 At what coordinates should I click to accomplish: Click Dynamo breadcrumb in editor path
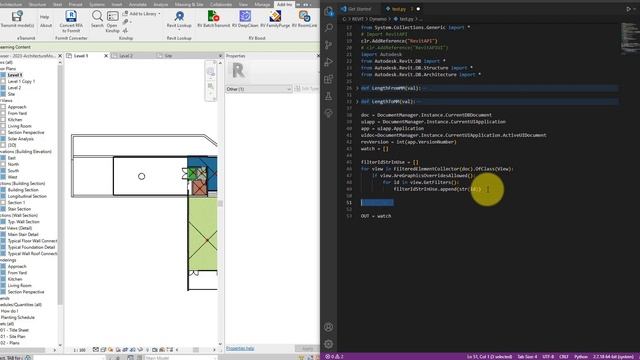[x=378, y=19]
